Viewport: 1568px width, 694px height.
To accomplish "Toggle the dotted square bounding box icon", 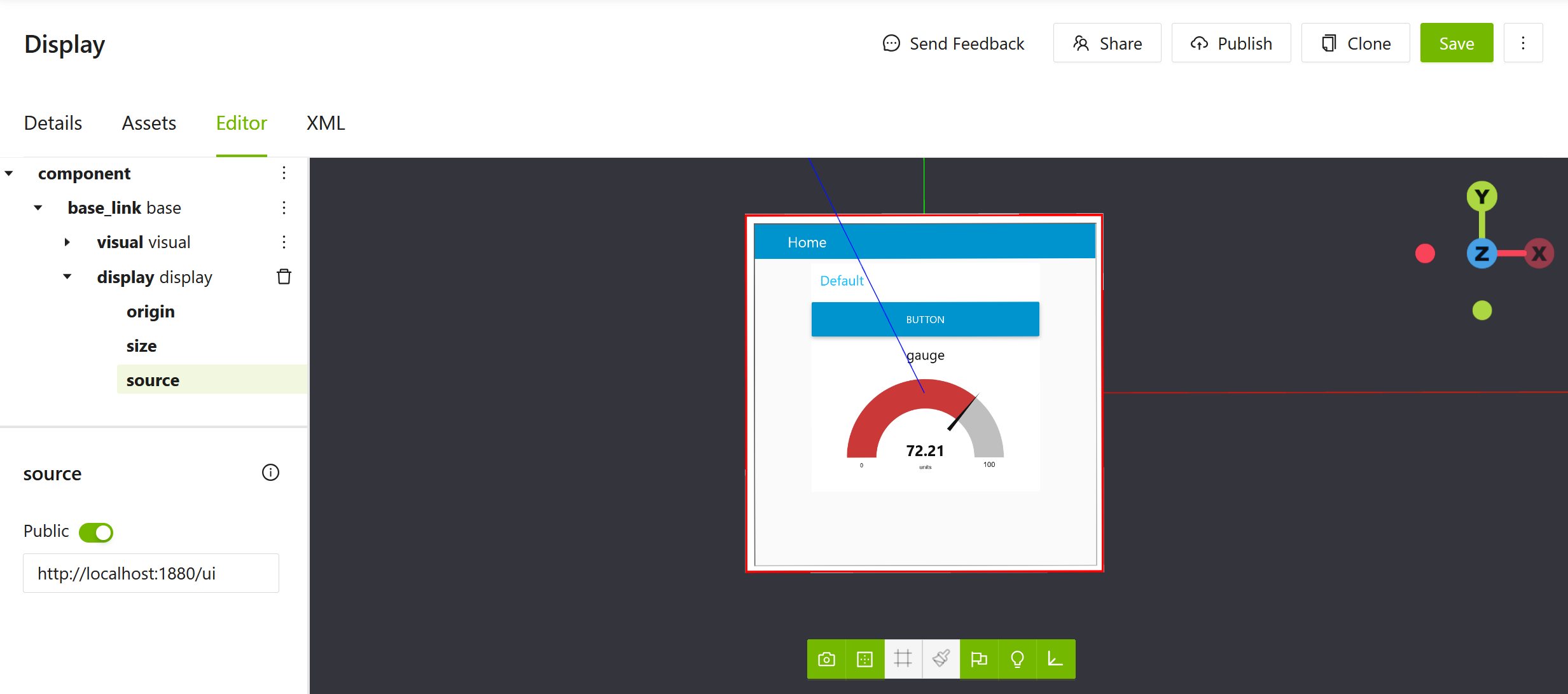I will [x=864, y=659].
